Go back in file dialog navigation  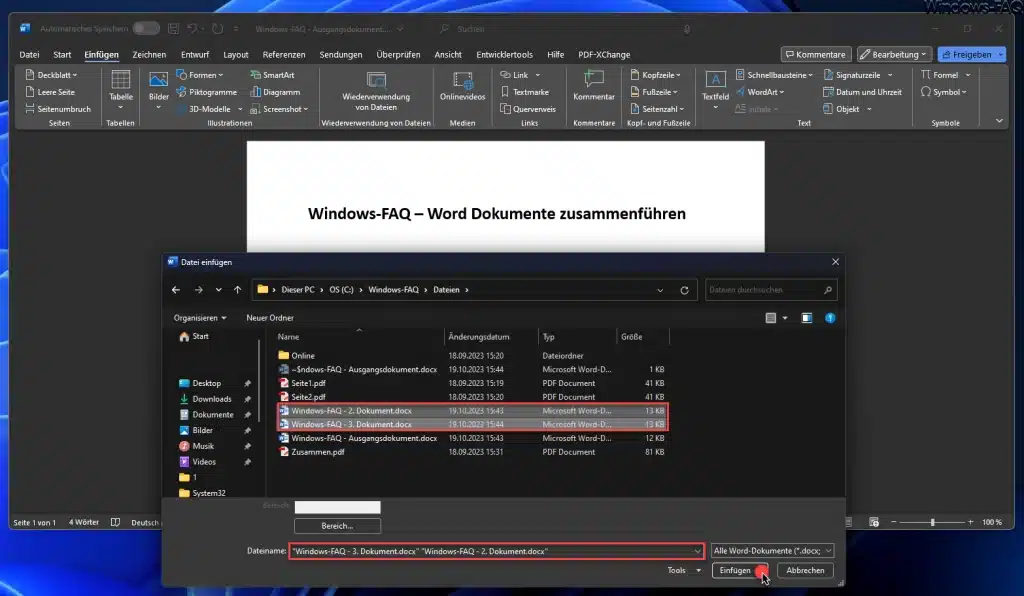click(176, 290)
